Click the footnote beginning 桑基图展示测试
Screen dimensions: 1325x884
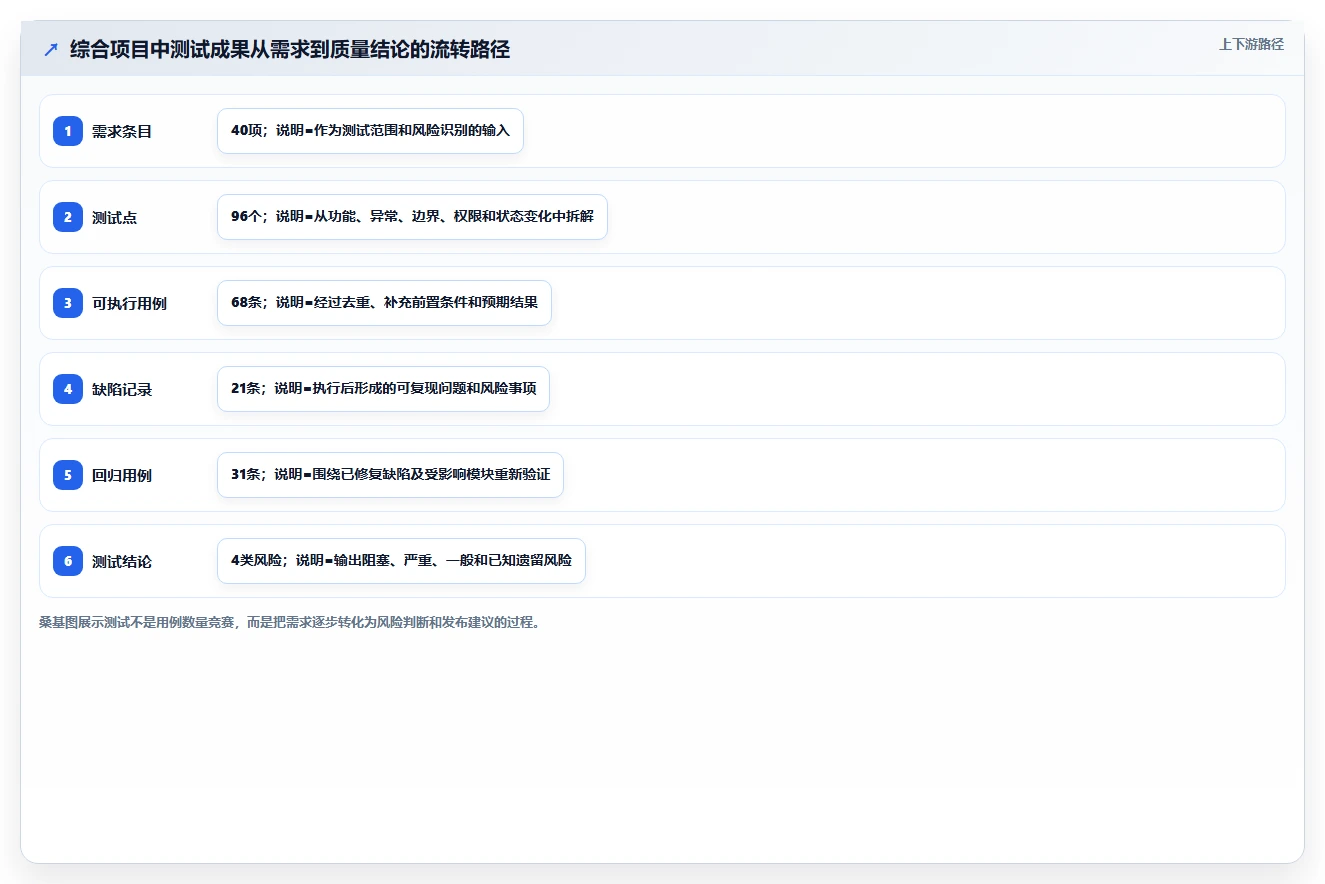point(291,622)
